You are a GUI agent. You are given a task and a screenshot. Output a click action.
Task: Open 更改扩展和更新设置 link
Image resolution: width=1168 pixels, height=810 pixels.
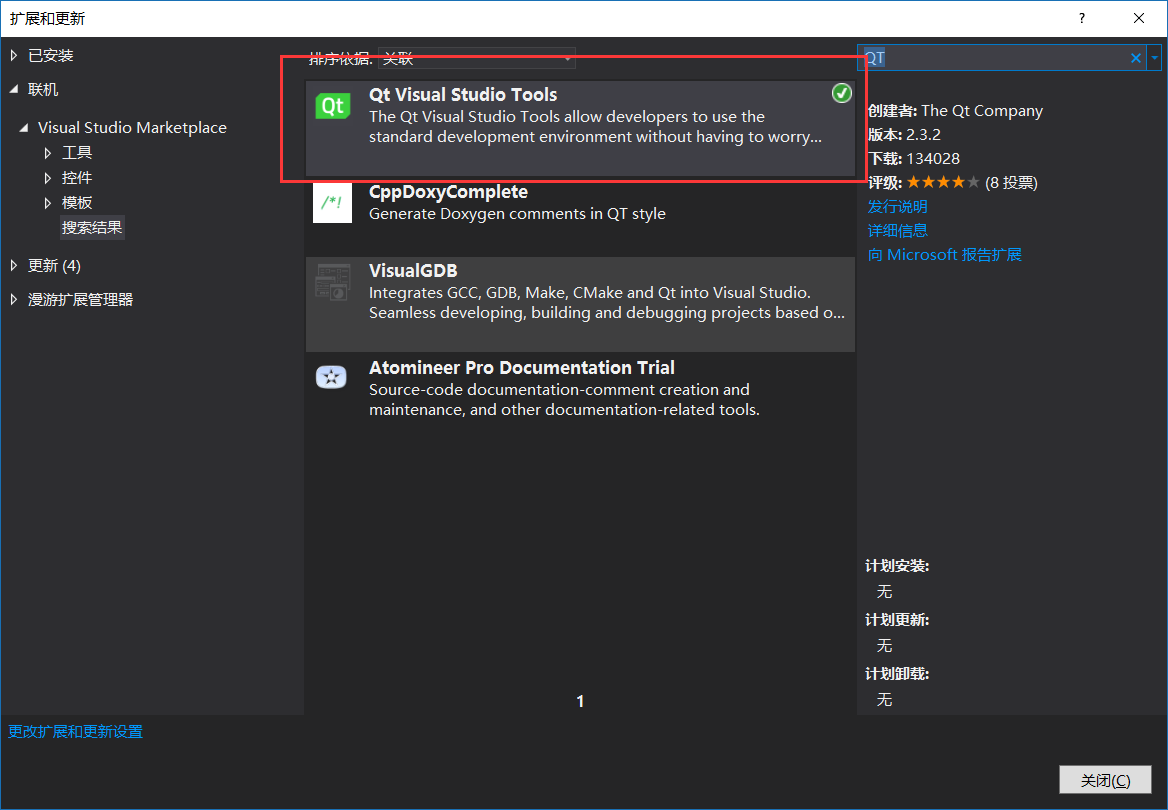point(75,732)
